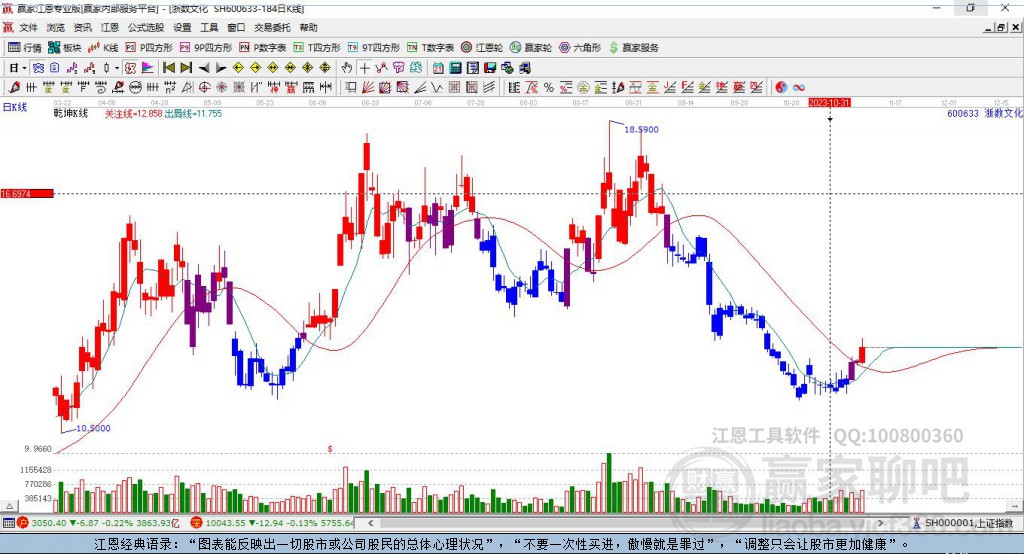Click the status bar grid icon
Viewport: 1024px width, 554px height.
(x=8, y=523)
